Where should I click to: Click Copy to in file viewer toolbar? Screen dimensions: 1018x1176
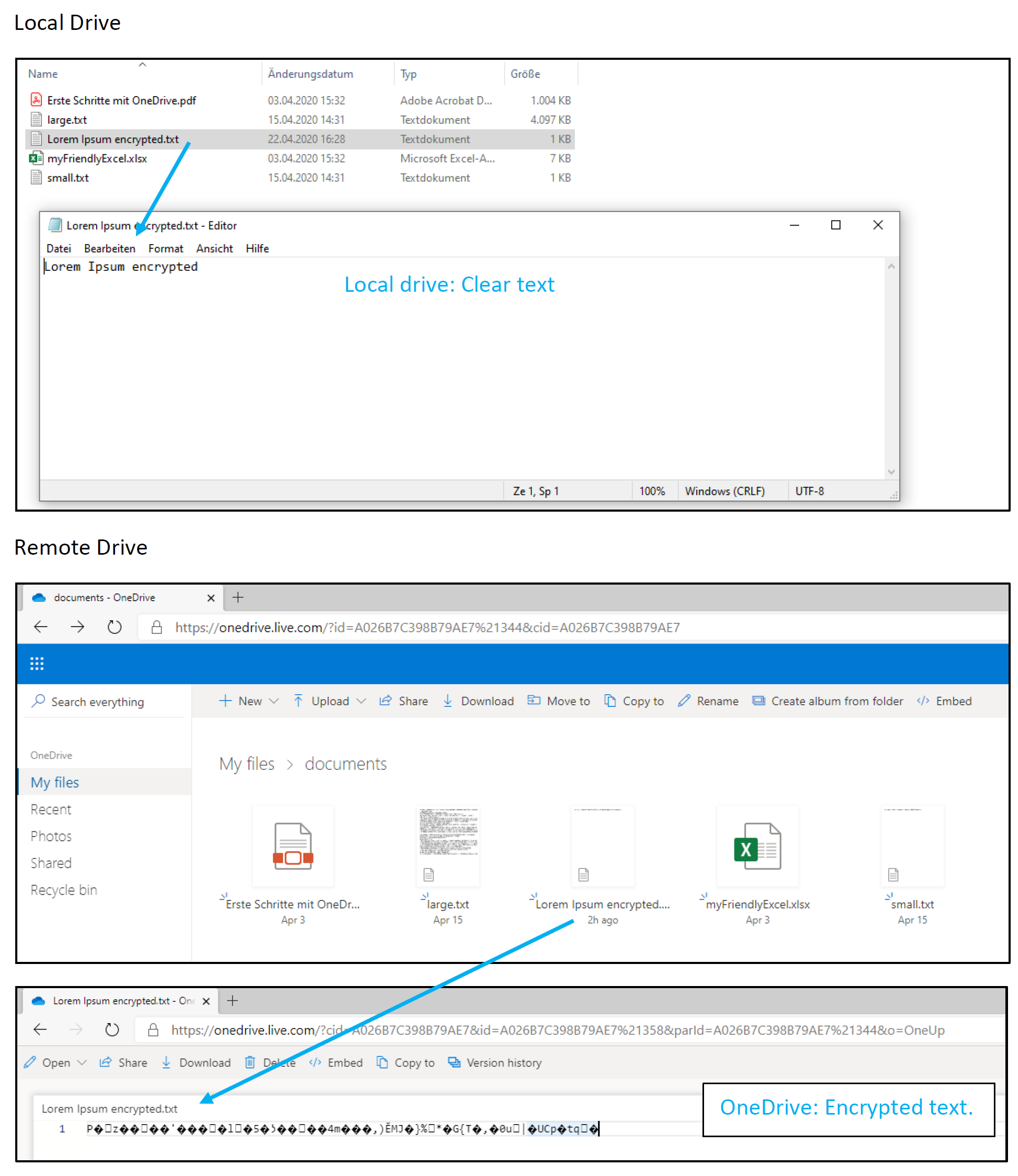(x=406, y=1063)
